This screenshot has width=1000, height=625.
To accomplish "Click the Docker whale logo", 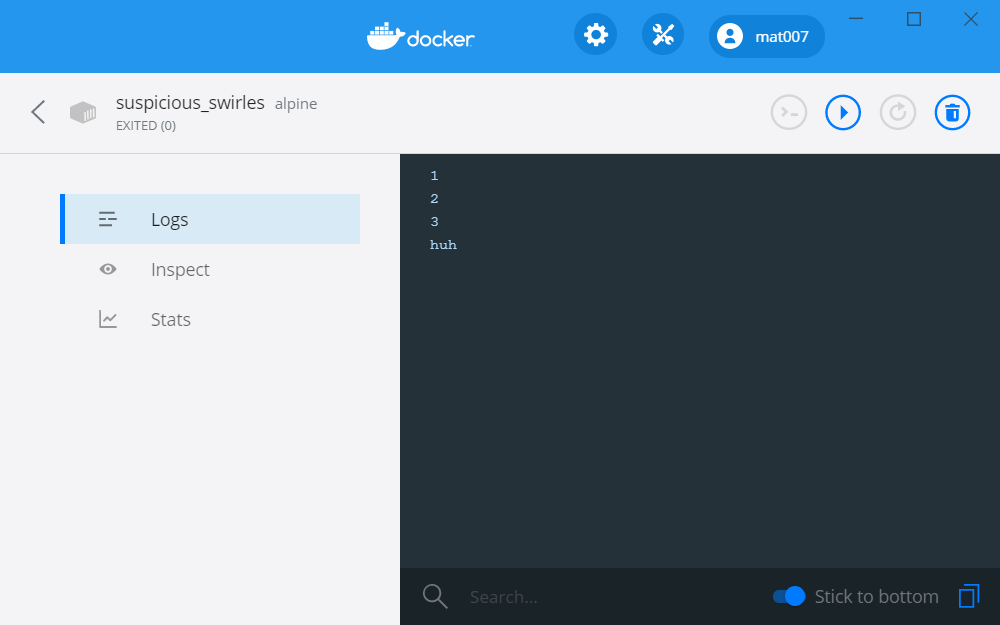I will coord(420,36).
